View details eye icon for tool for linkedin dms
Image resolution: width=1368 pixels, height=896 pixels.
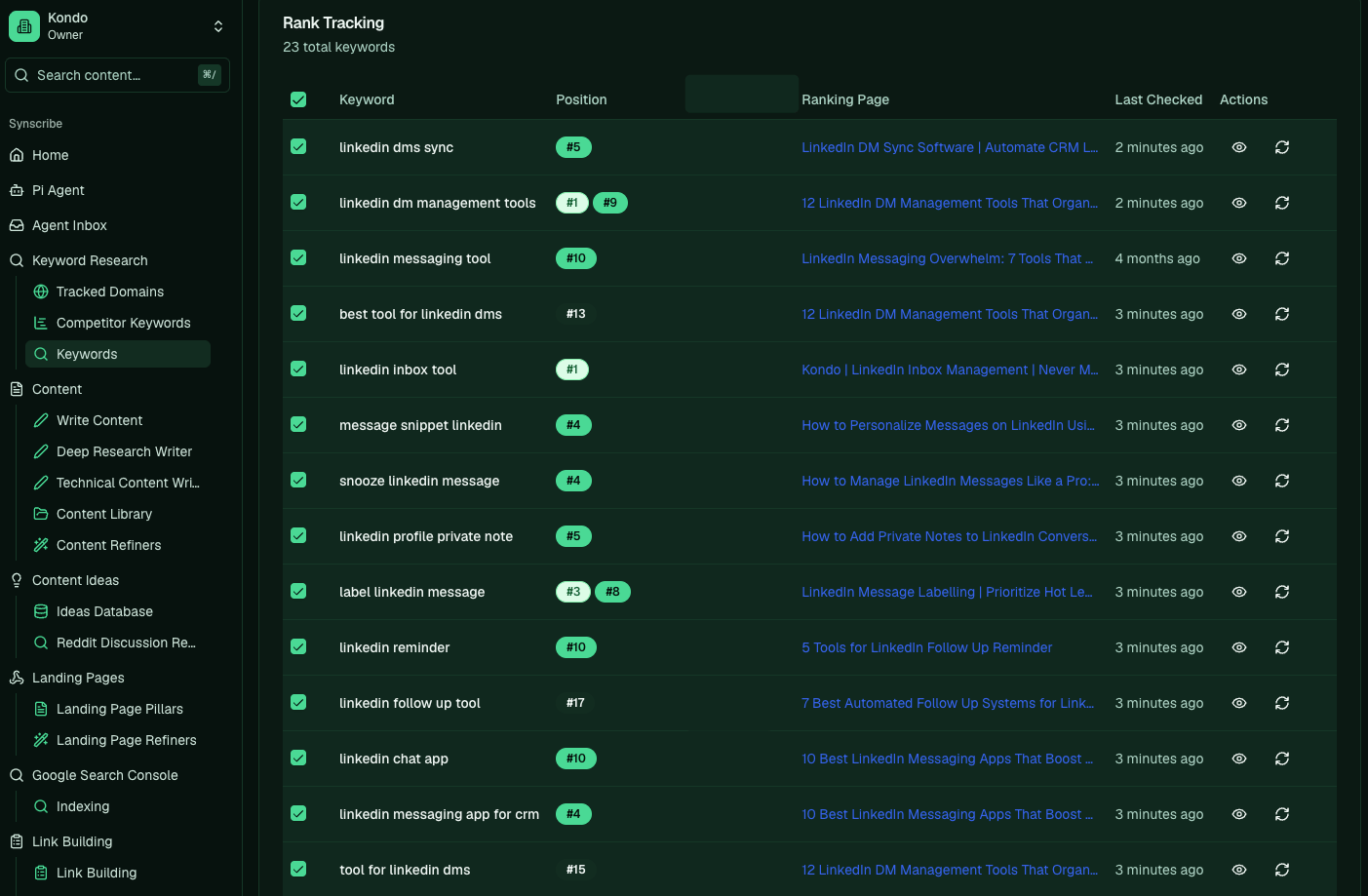coord(1239,870)
